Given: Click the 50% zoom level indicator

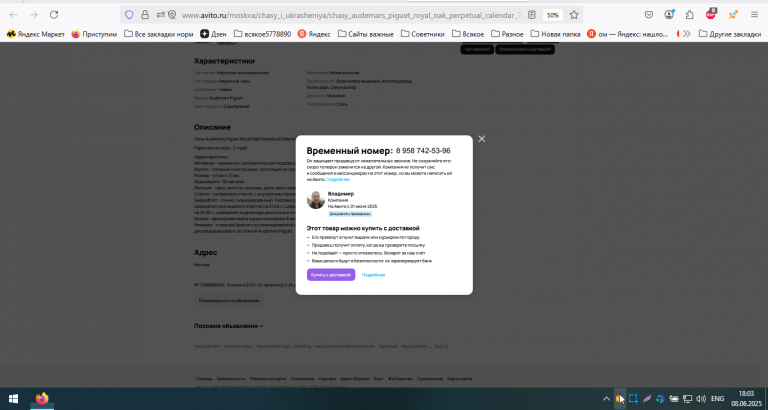Looking at the screenshot, I should pyautogui.click(x=552, y=15).
